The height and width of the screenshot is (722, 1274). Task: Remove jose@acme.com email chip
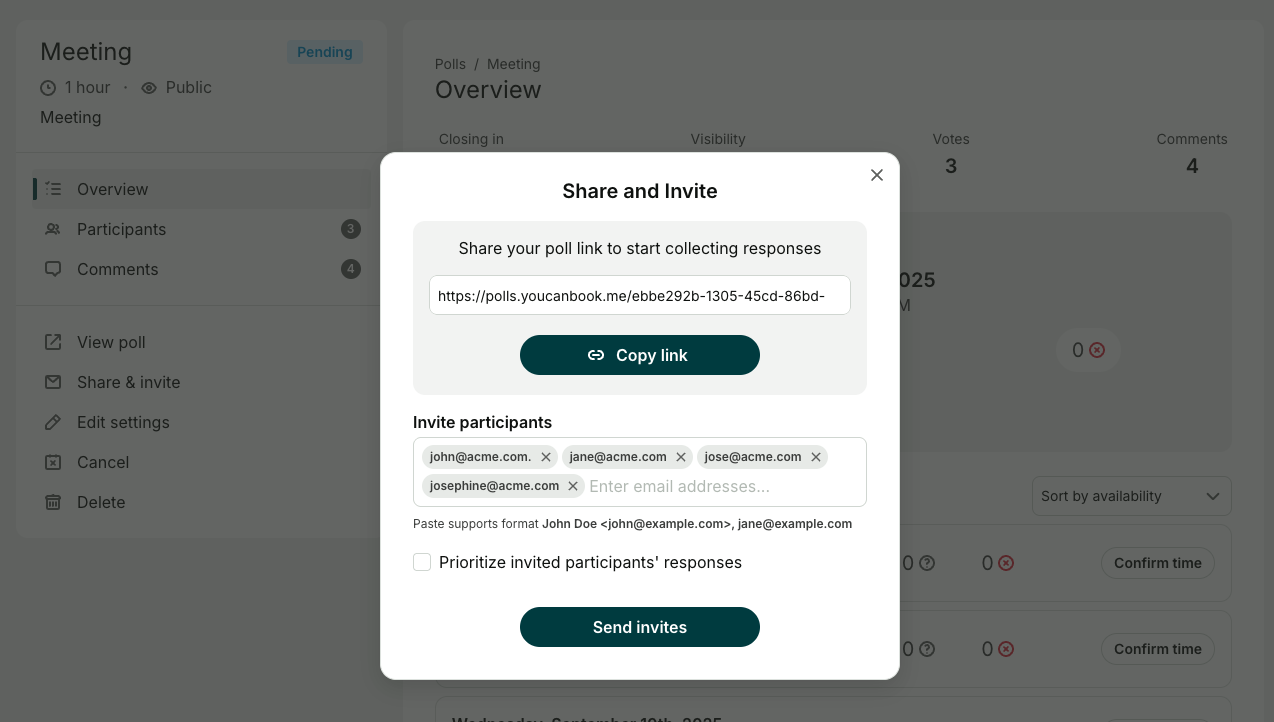click(x=816, y=457)
